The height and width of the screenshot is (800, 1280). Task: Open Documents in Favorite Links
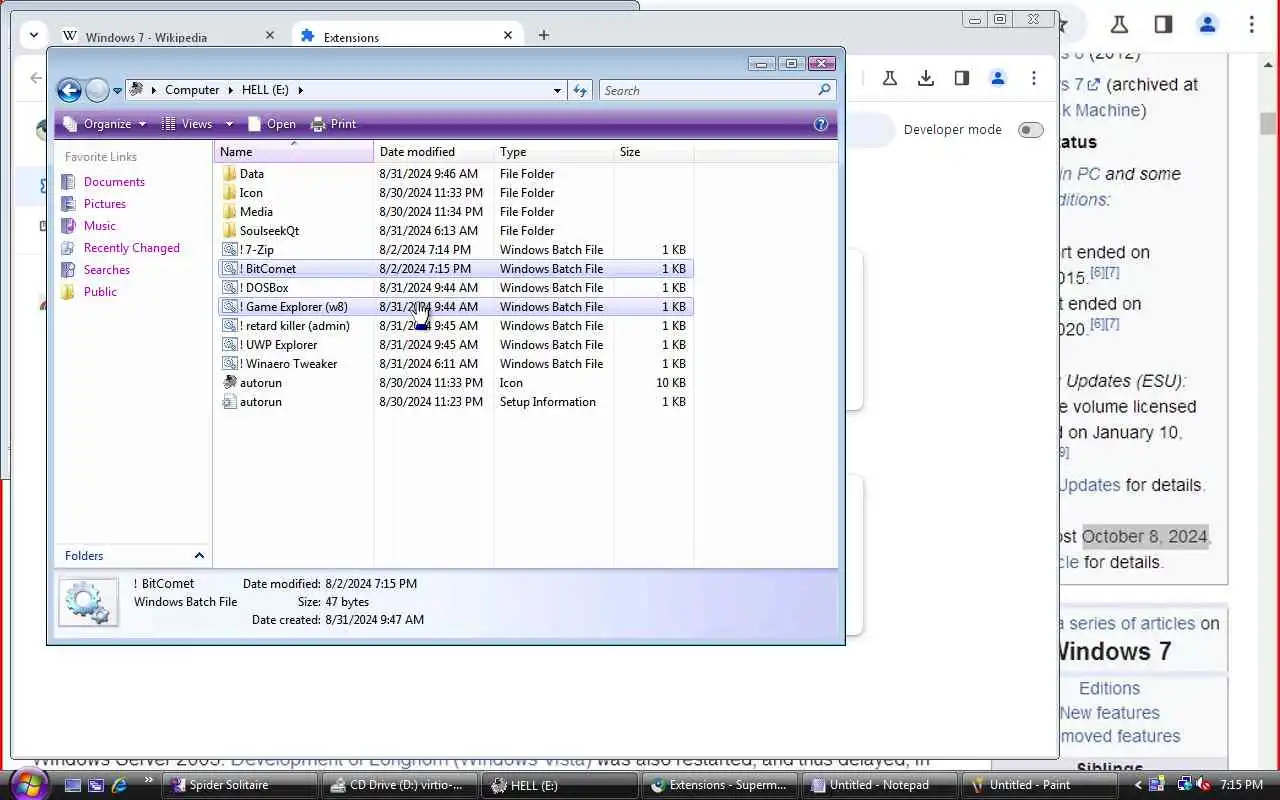[x=114, y=182]
